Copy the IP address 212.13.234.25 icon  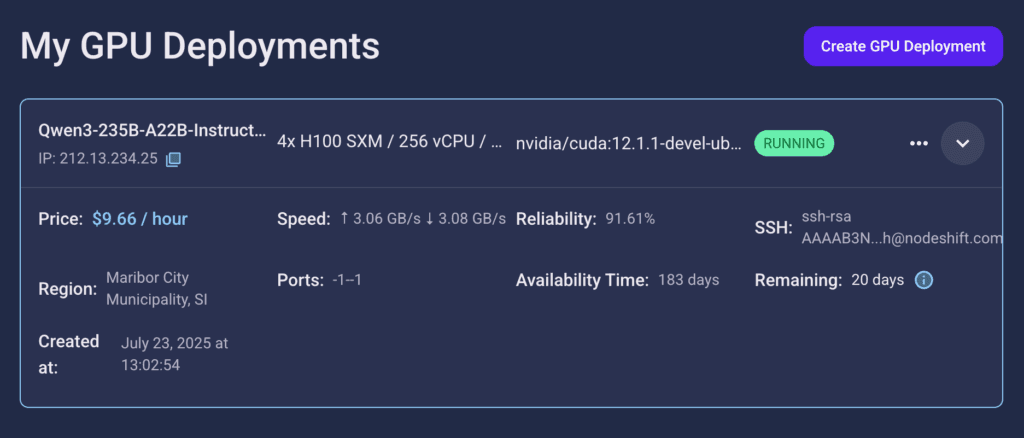(x=173, y=159)
